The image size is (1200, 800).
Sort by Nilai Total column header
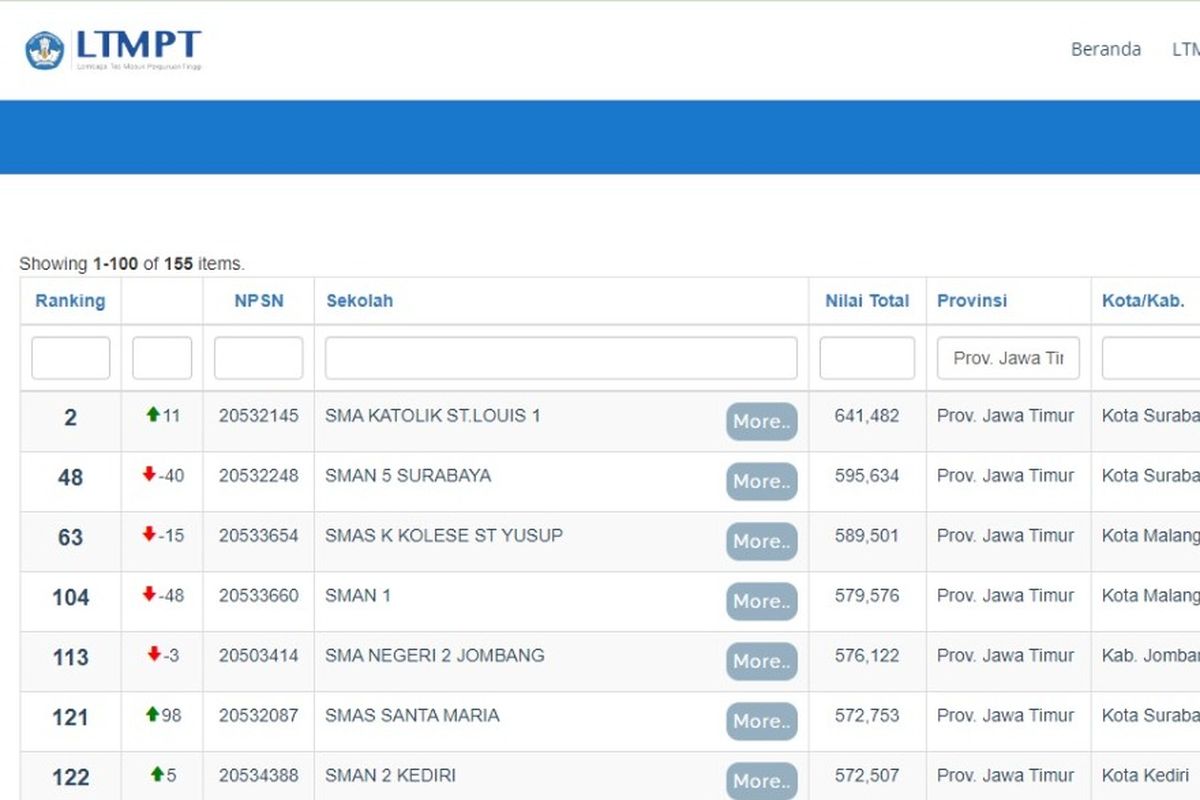(867, 300)
